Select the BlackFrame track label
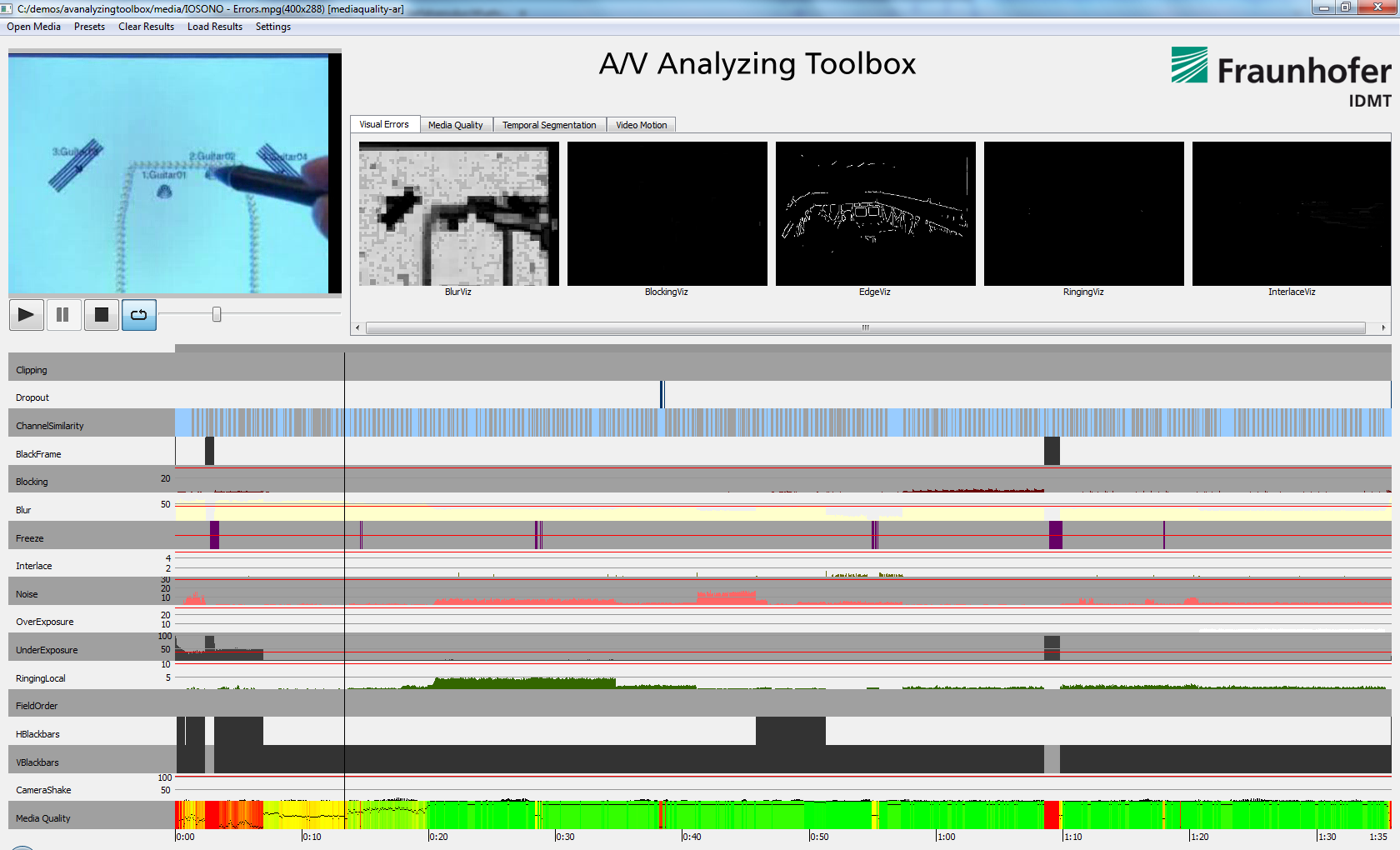The width and height of the screenshot is (1400, 850). [38, 454]
